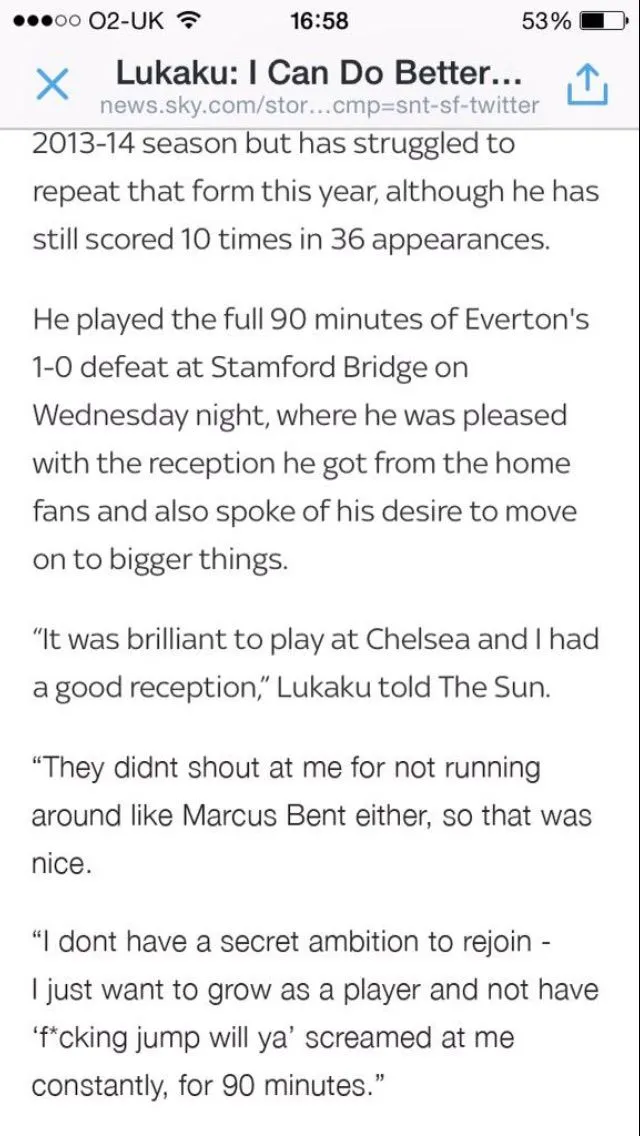Close the in-app browser with the X
Image resolution: width=640 pixels, height=1136 pixels.
pos(51,86)
